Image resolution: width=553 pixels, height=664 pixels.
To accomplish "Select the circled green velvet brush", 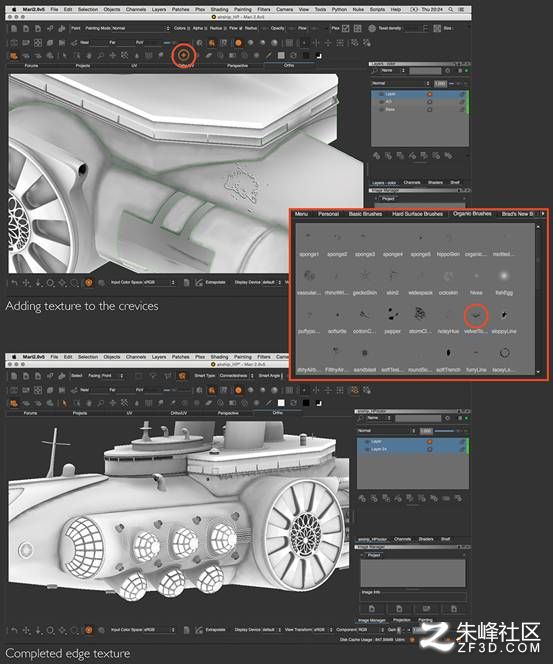I will (476, 315).
